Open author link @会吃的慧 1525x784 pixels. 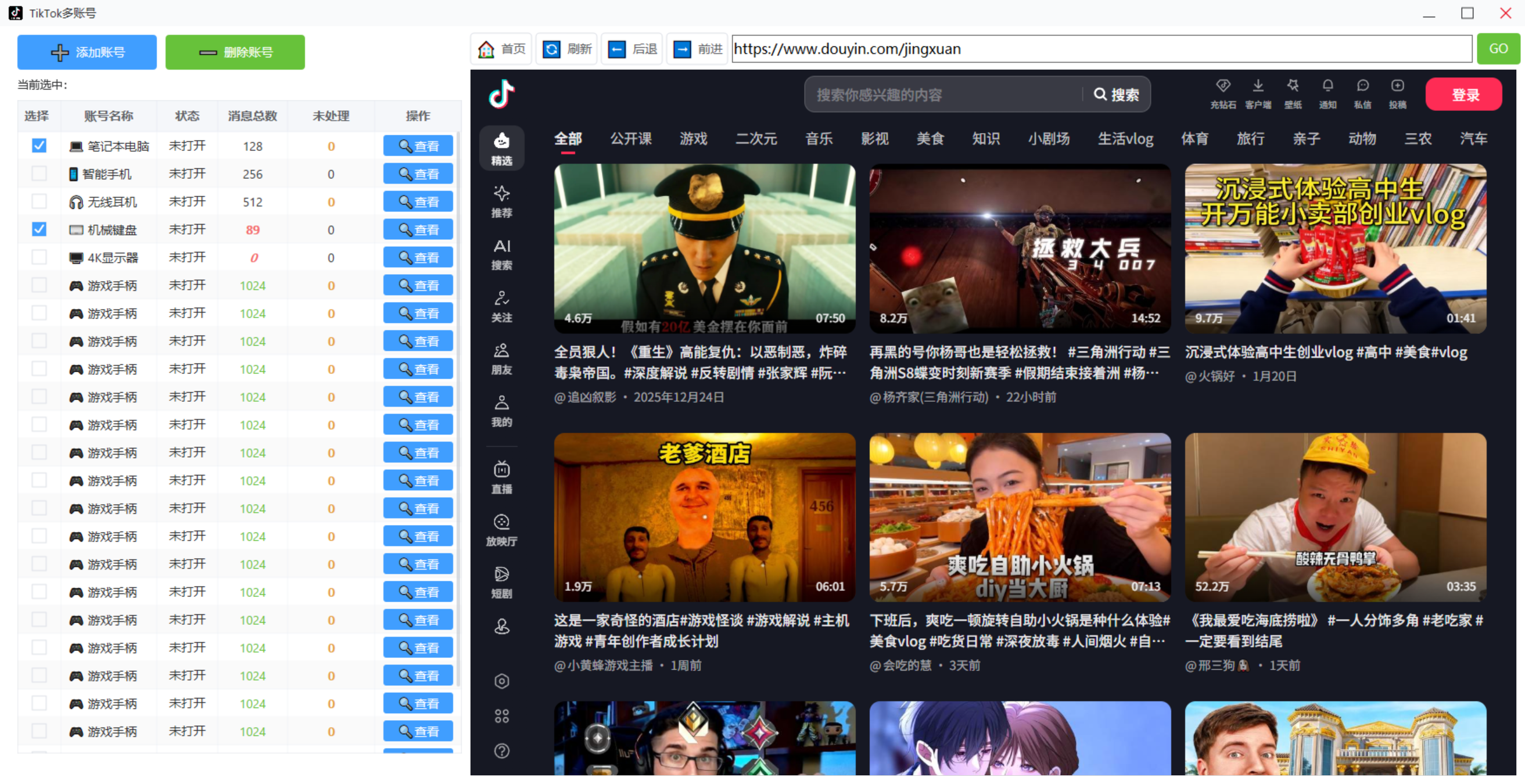[x=900, y=666]
